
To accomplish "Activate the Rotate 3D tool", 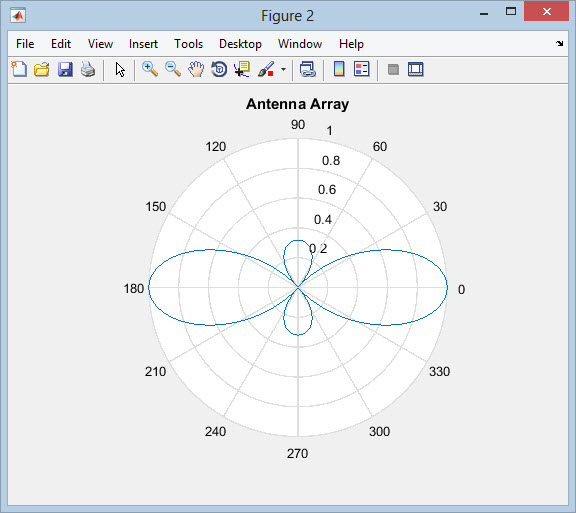I will tap(219, 69).
